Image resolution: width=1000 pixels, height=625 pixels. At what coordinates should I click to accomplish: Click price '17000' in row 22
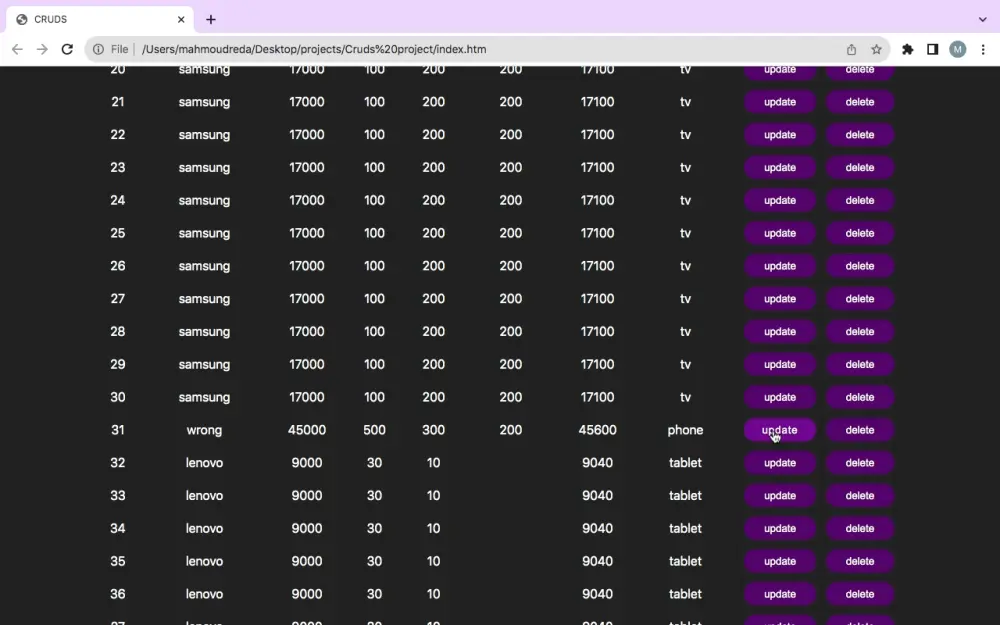pos(307,135)
